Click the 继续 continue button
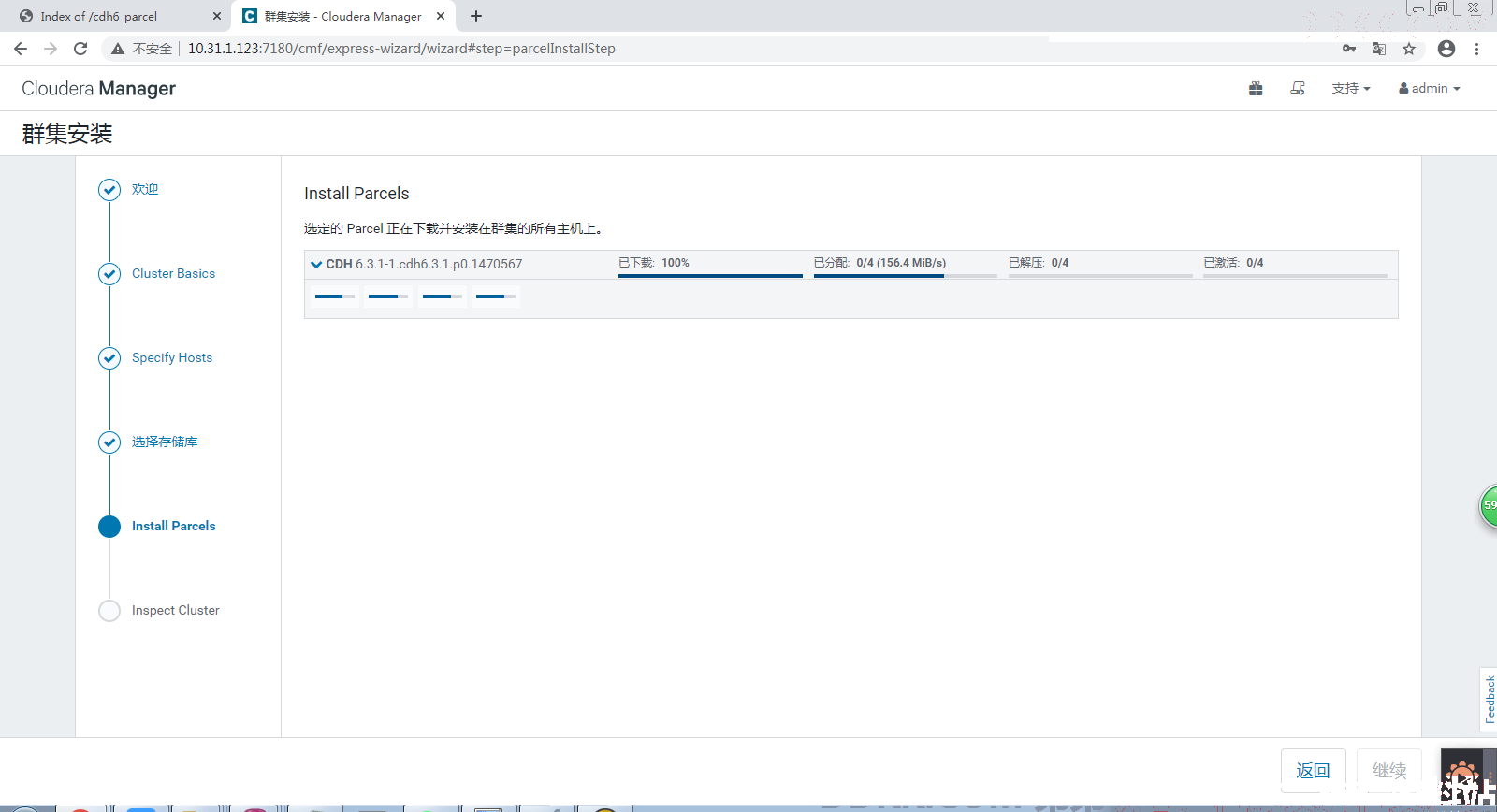The image size is (1497, 812). coord(1389,770)
